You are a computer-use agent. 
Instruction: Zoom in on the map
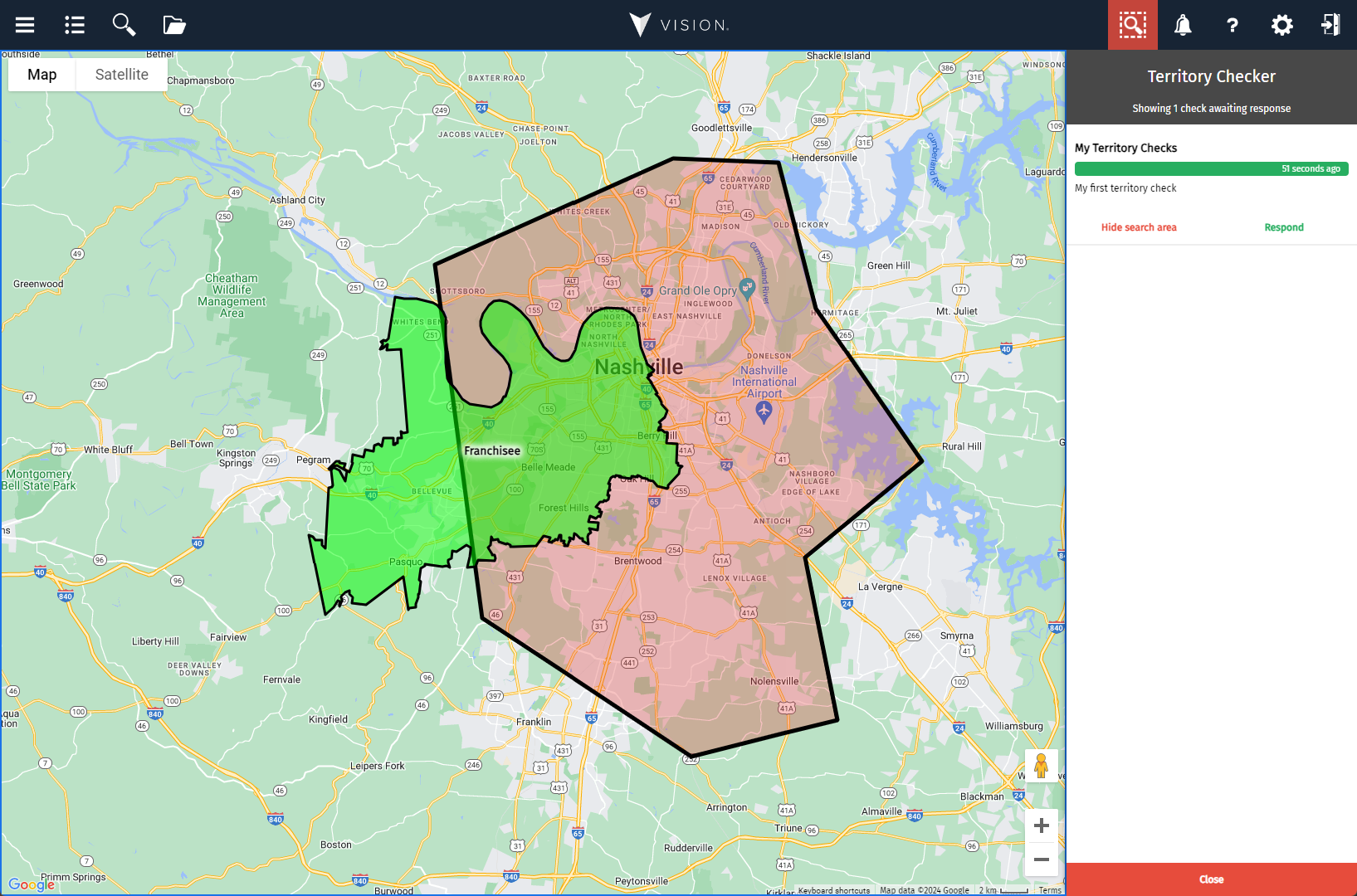tap(1042, 825)
